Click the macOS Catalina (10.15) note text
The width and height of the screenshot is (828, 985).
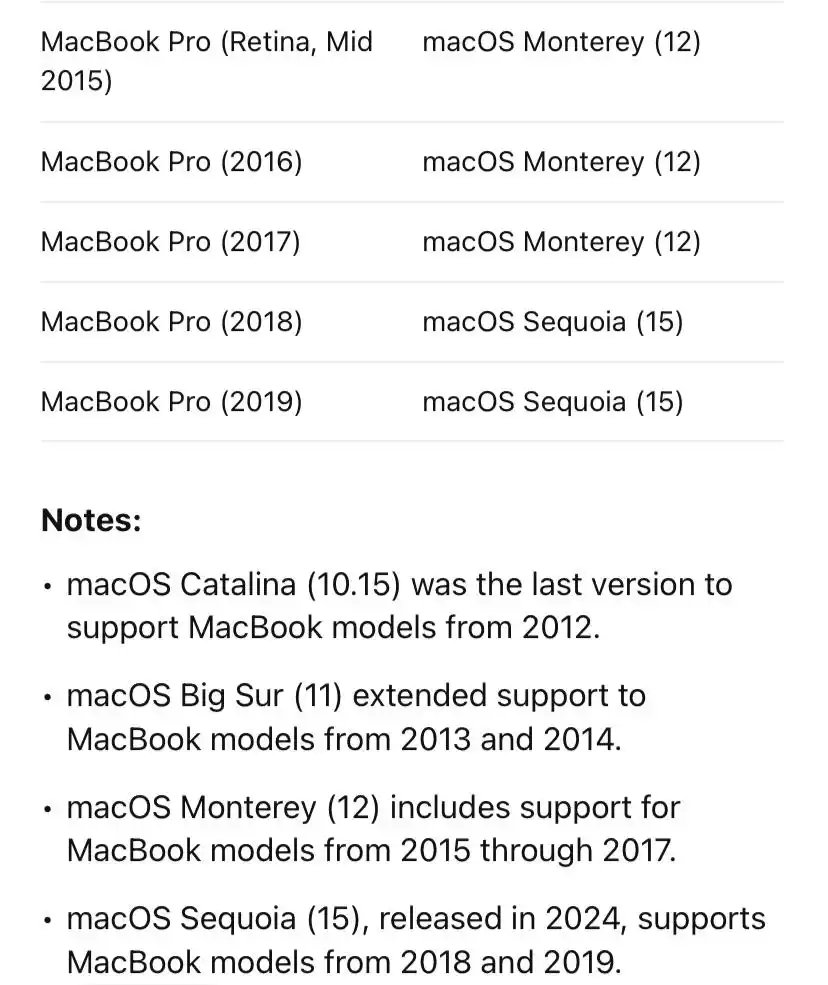coord(400,606)
